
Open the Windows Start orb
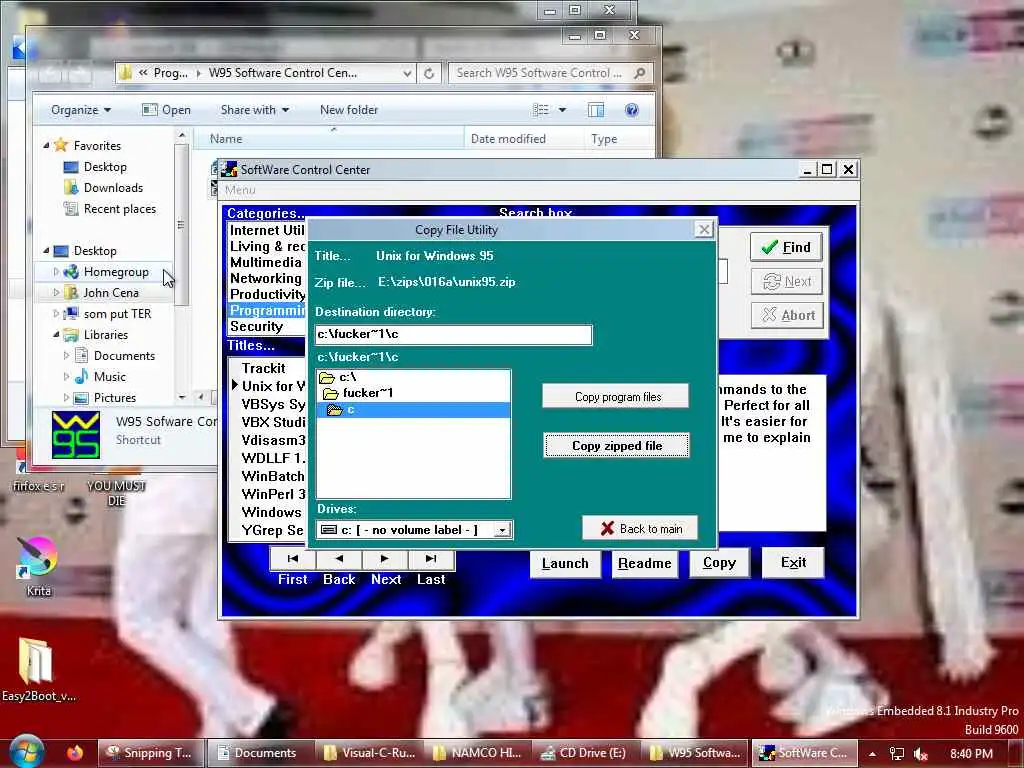click(26, 752)
